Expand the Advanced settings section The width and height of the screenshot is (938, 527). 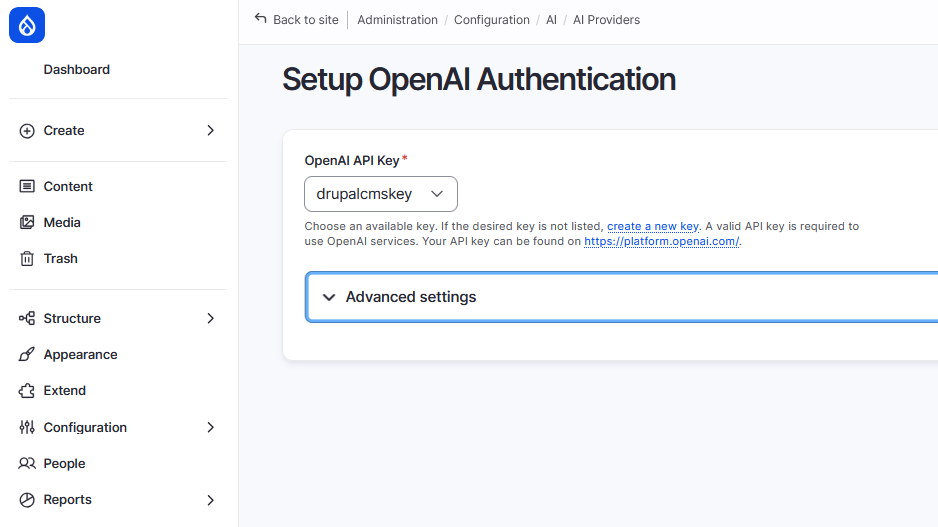622,297
